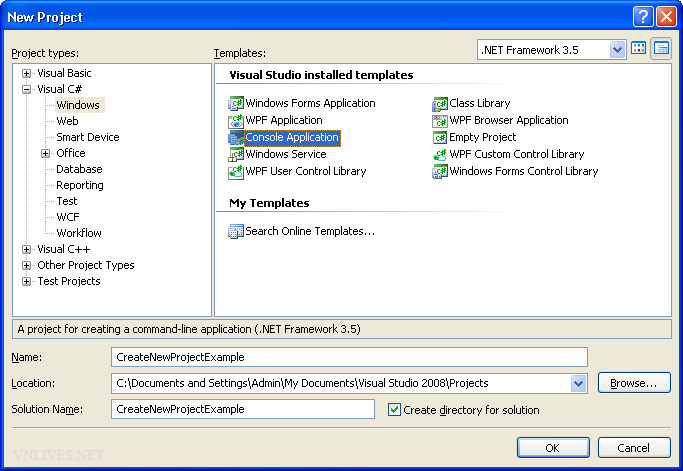This screenshot has height=471, width=683.
Task: Select Database project type
Action: click(79, 169)
